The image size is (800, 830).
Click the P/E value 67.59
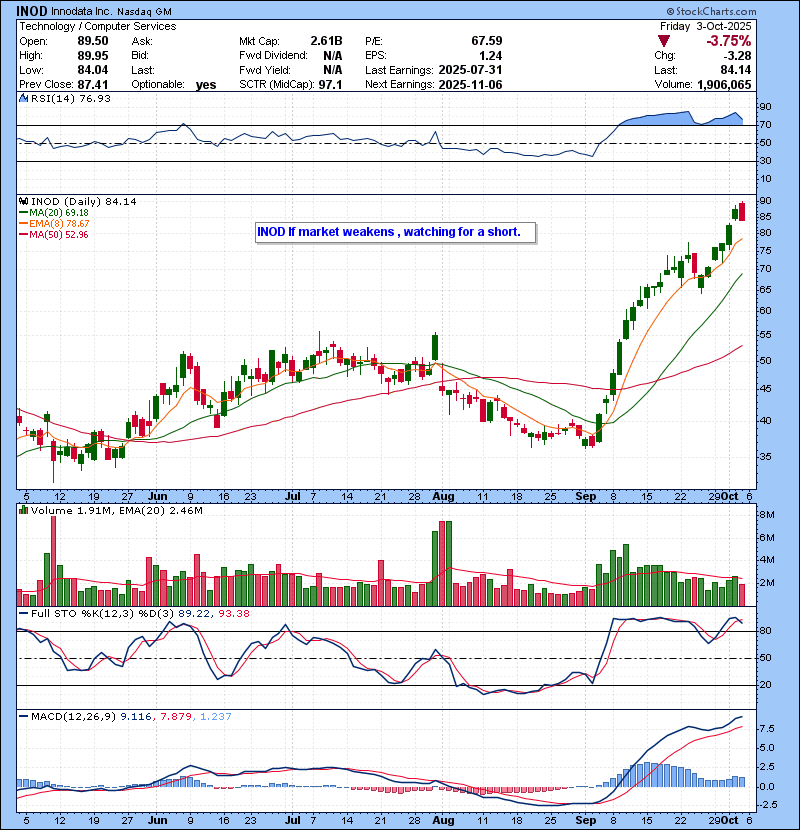(x=487, y=41)
